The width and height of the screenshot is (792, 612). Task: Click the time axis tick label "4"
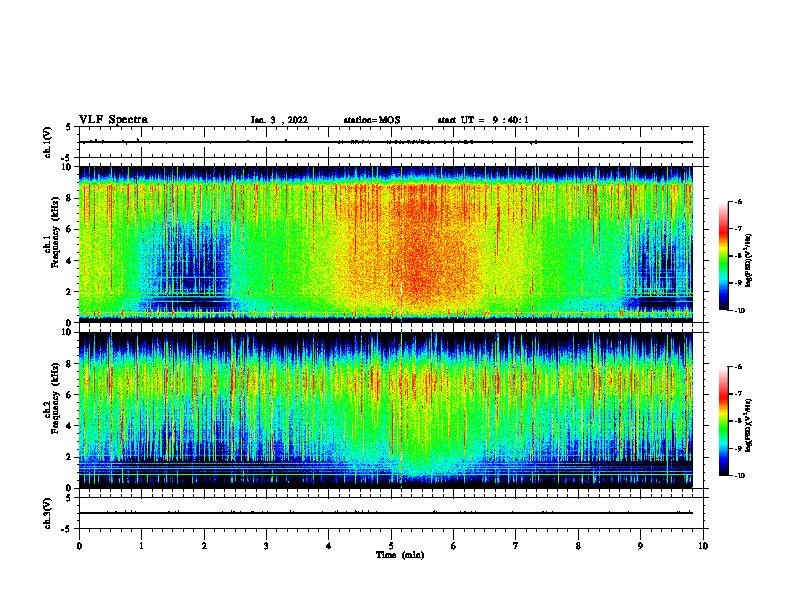(329, 546)
